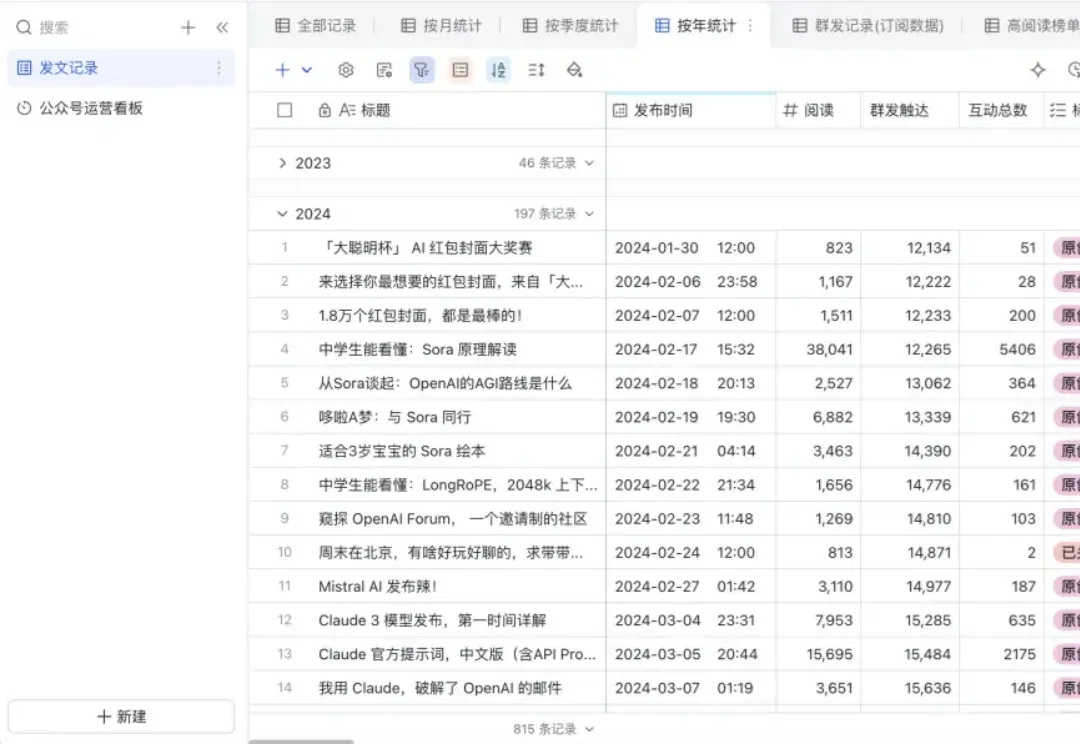Click date cell 2024-02-17 15:32

pos(691,349)
